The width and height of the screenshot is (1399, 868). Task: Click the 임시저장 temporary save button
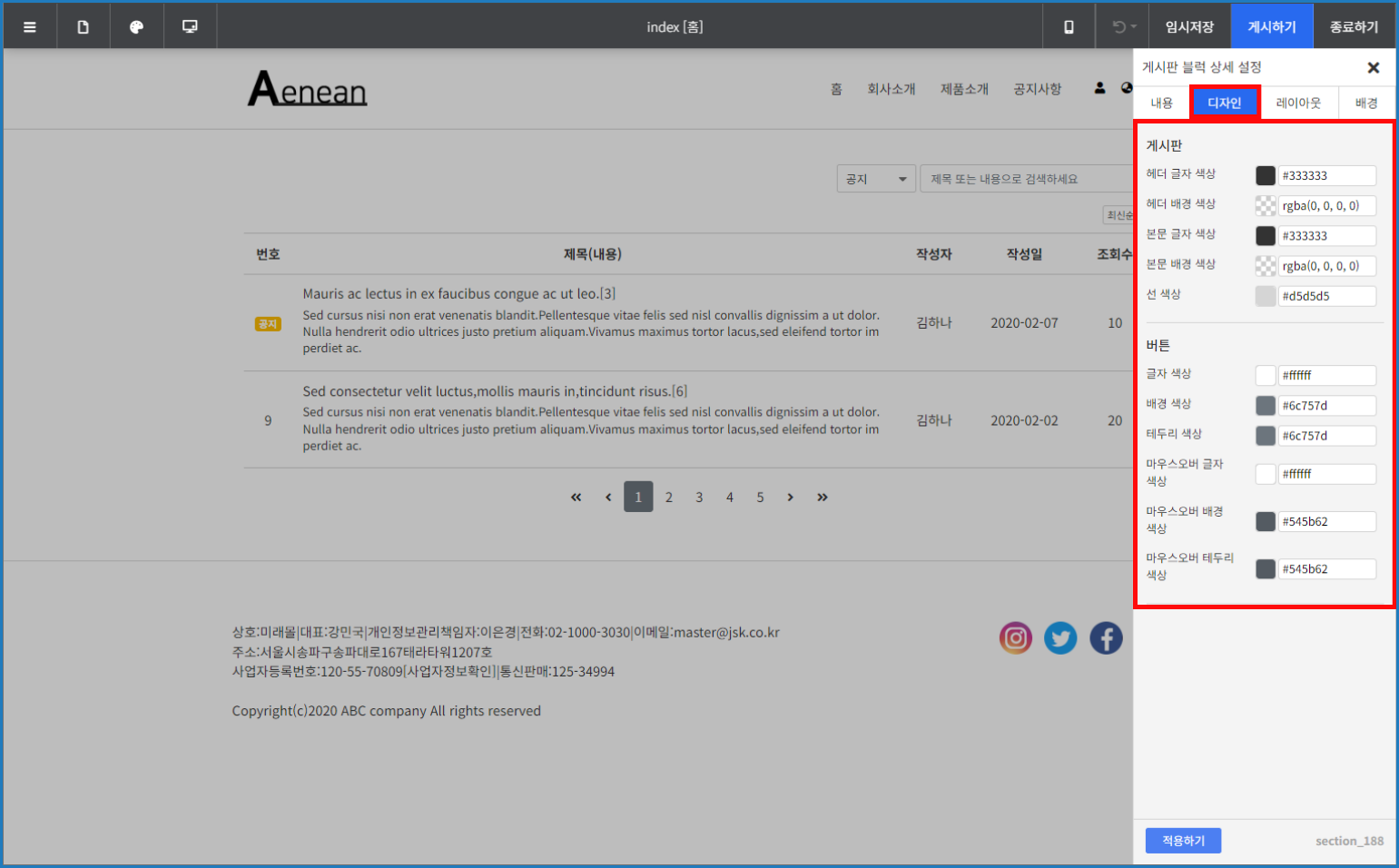click(1189, 27)
